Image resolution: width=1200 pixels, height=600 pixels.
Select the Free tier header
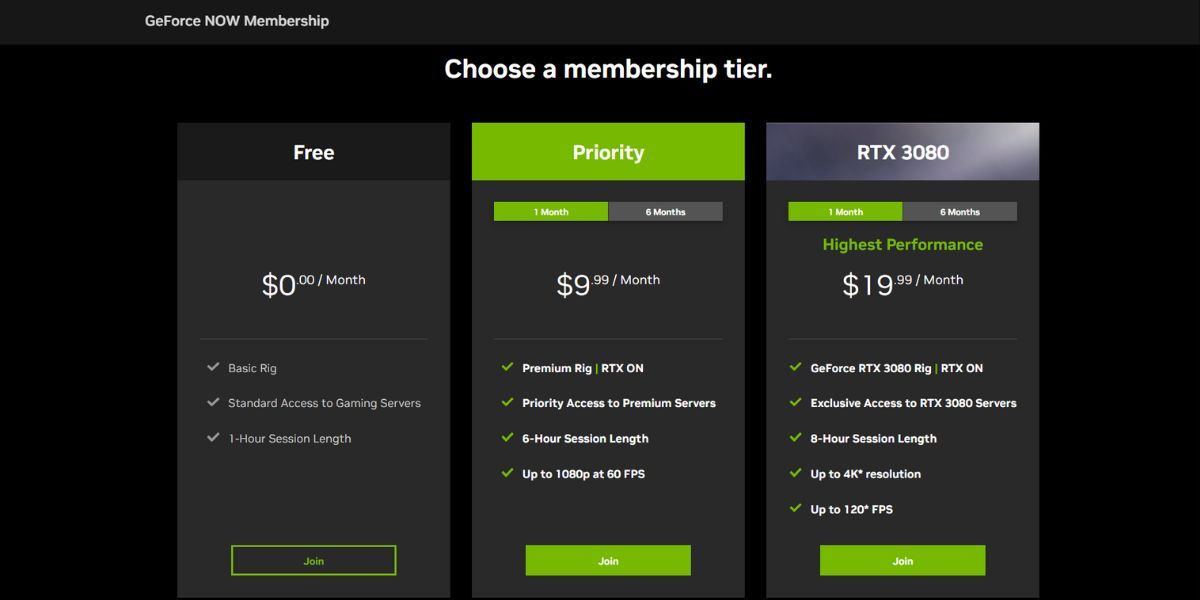[313, 151]
